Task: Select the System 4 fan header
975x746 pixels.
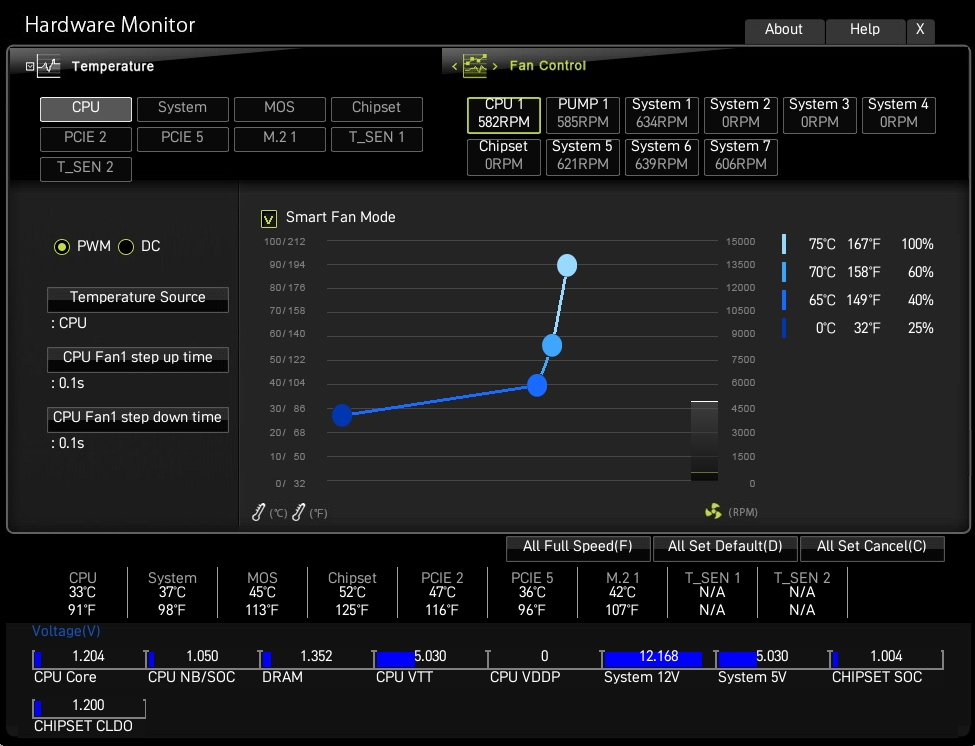Action: point(899,115)
